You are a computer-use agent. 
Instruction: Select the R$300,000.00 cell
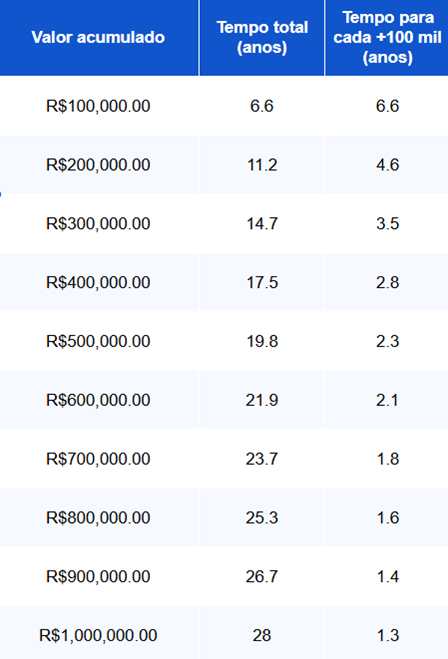98,224
